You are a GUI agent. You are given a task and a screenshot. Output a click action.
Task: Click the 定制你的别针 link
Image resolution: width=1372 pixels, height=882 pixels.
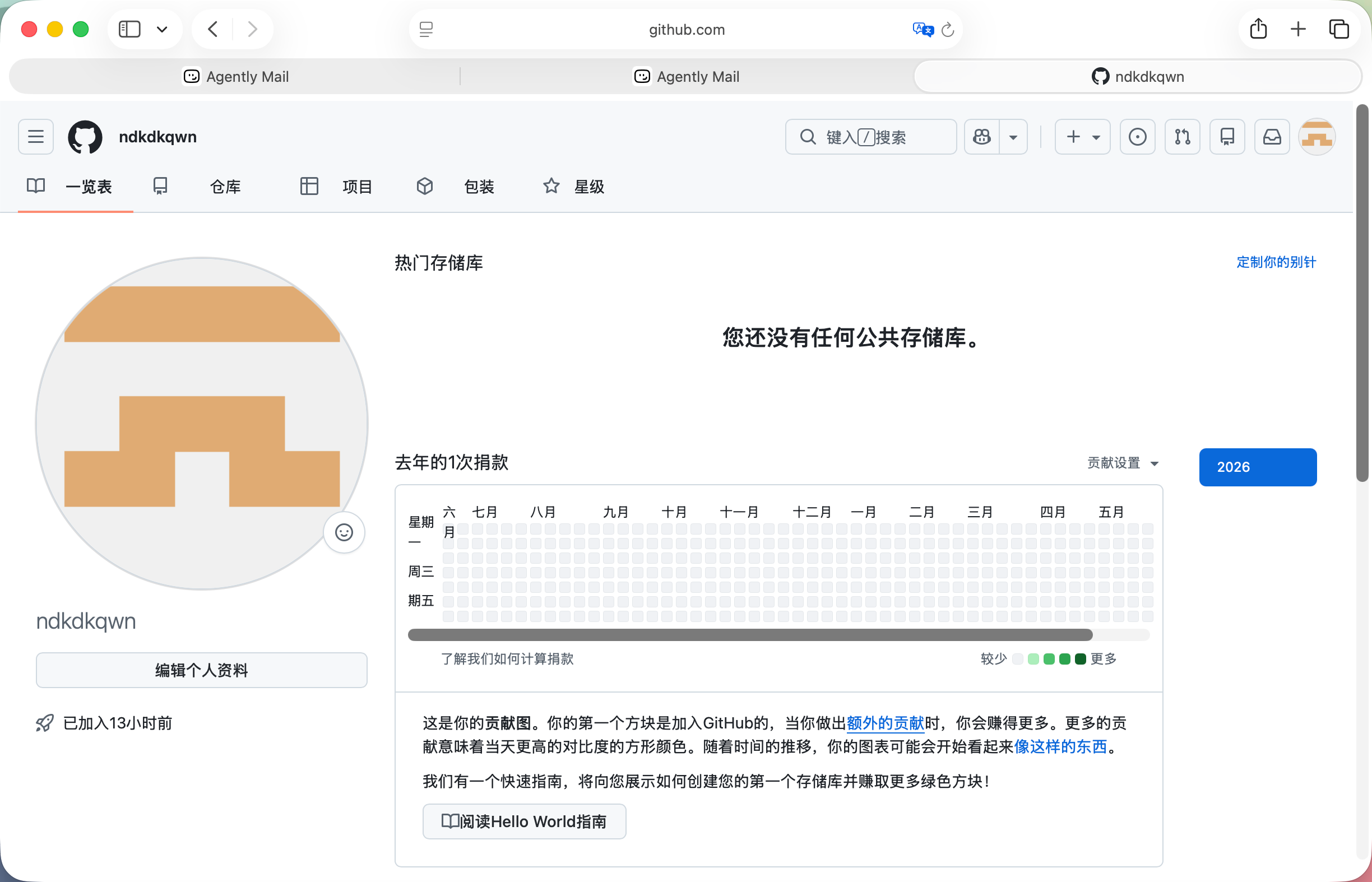1276,262
